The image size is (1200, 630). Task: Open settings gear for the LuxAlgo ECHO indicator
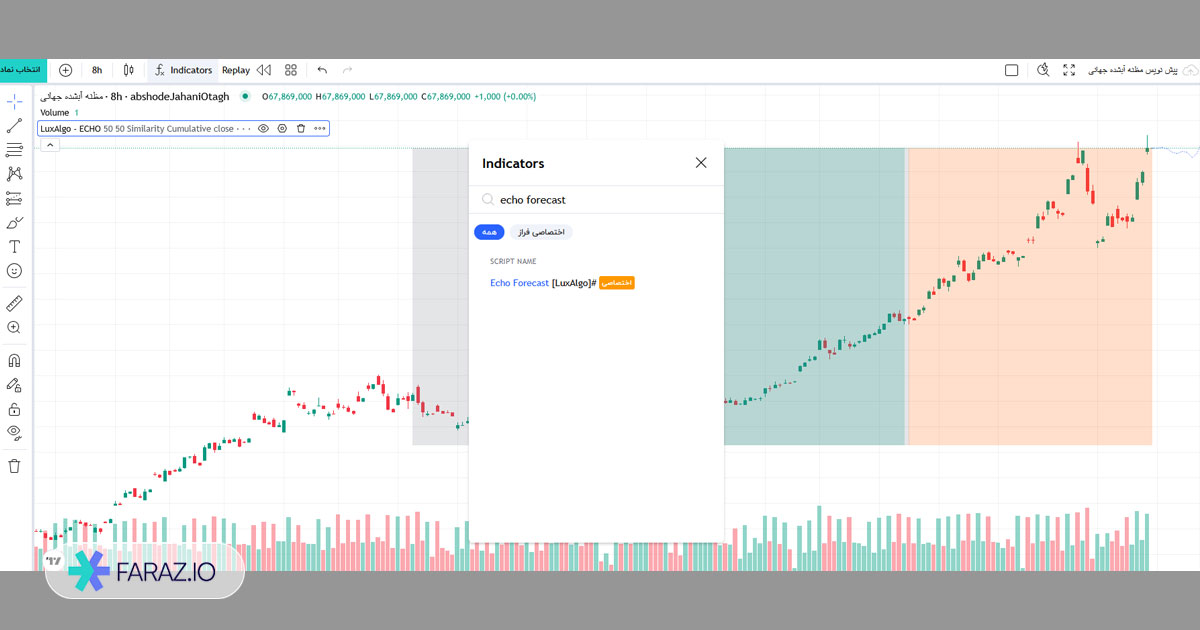click(x=282, y=128)
